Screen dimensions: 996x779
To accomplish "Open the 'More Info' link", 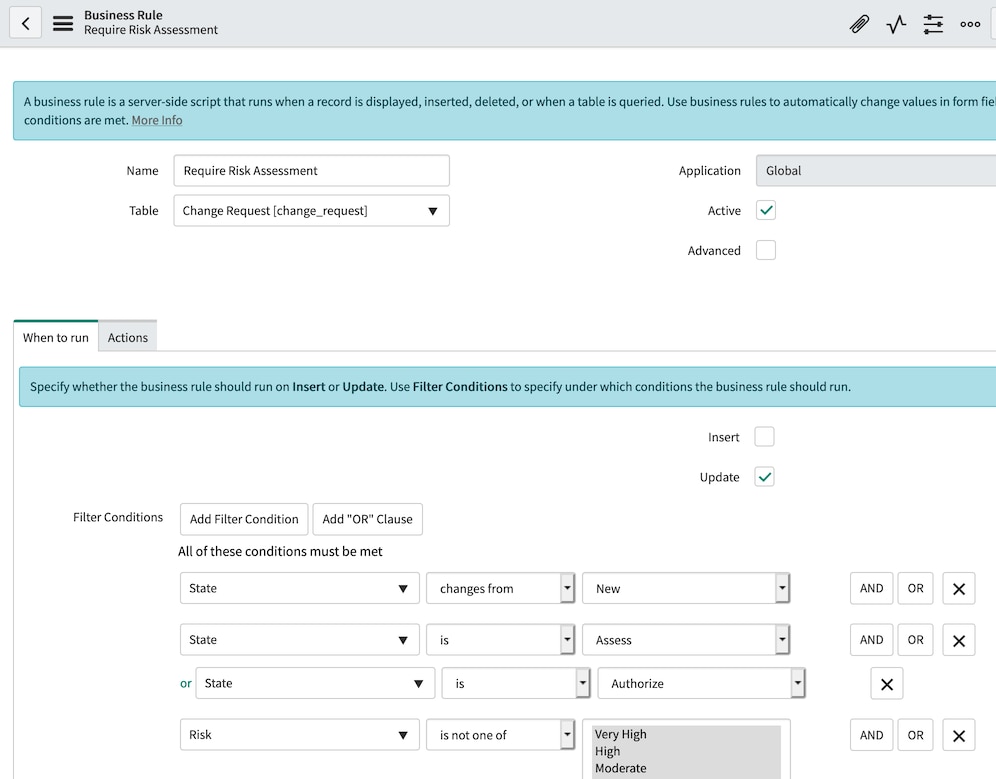I will pos(157,119).
